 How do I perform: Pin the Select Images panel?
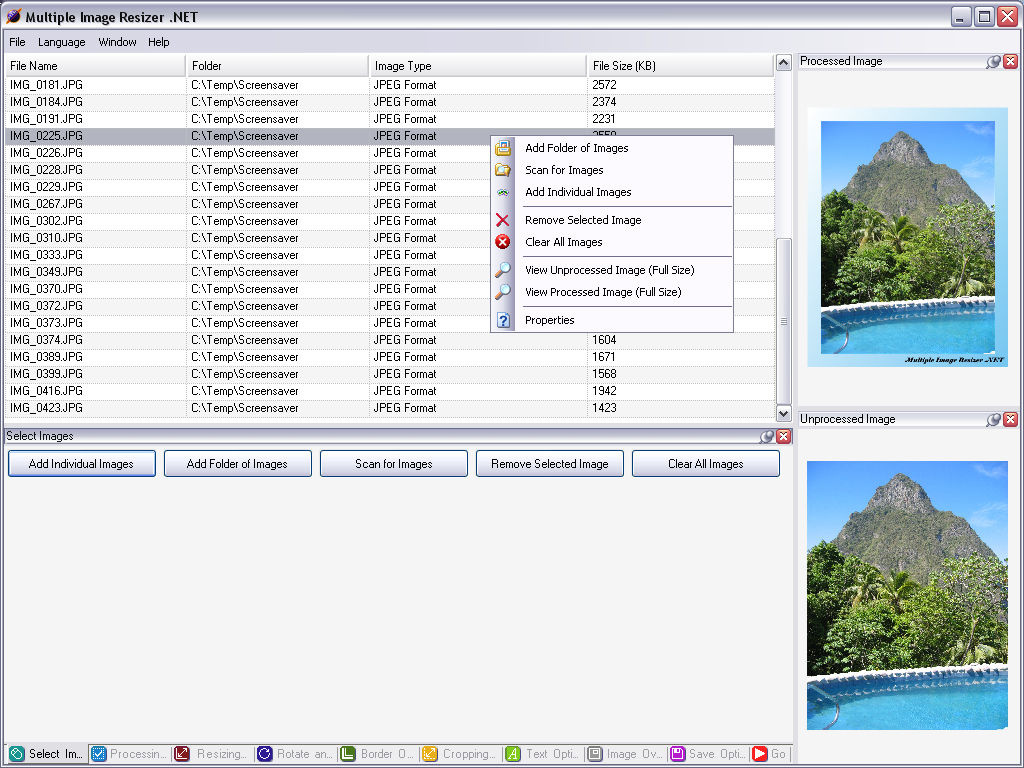766,437
